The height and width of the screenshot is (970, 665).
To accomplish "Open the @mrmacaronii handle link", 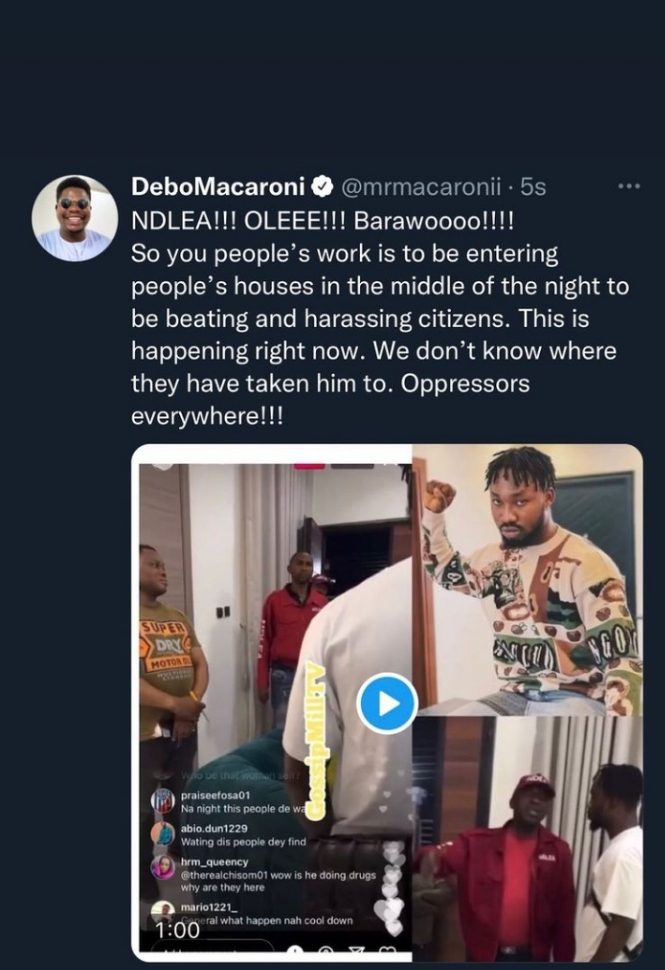I will coord(422,187).
